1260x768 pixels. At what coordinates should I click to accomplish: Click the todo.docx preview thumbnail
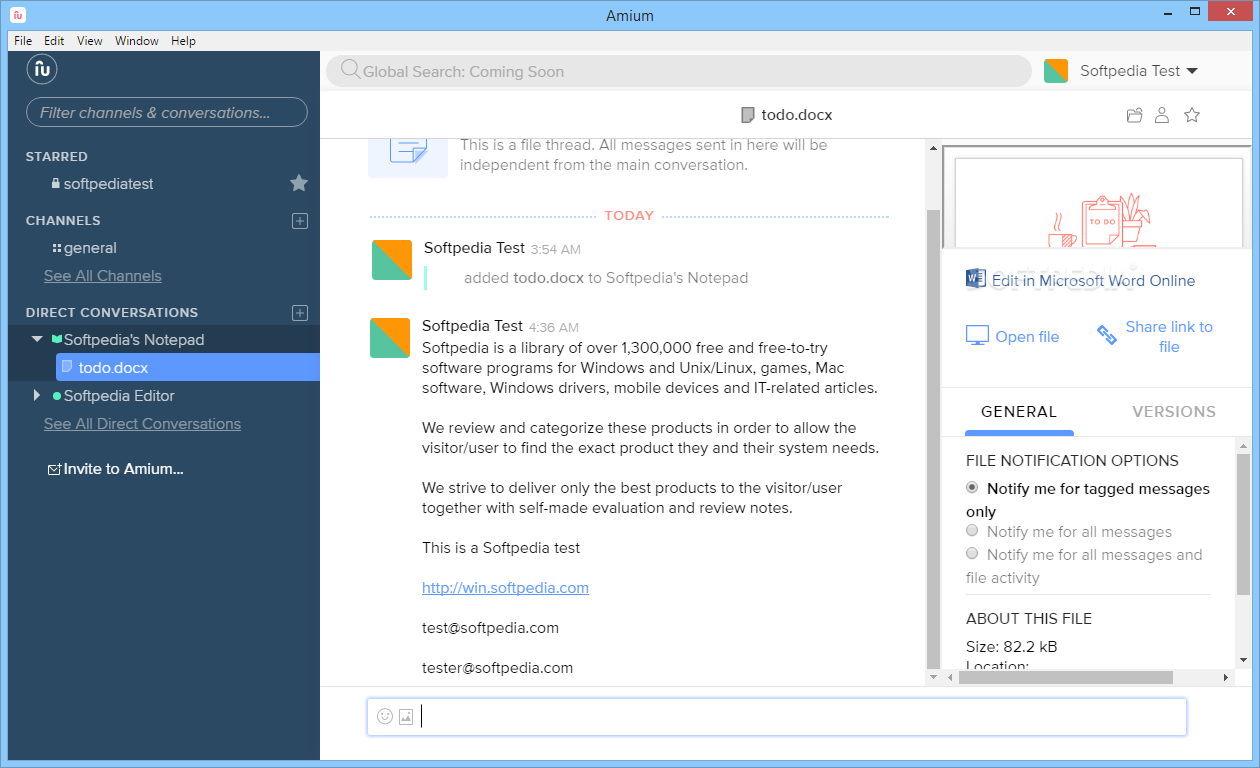(x=1099, y=200)
